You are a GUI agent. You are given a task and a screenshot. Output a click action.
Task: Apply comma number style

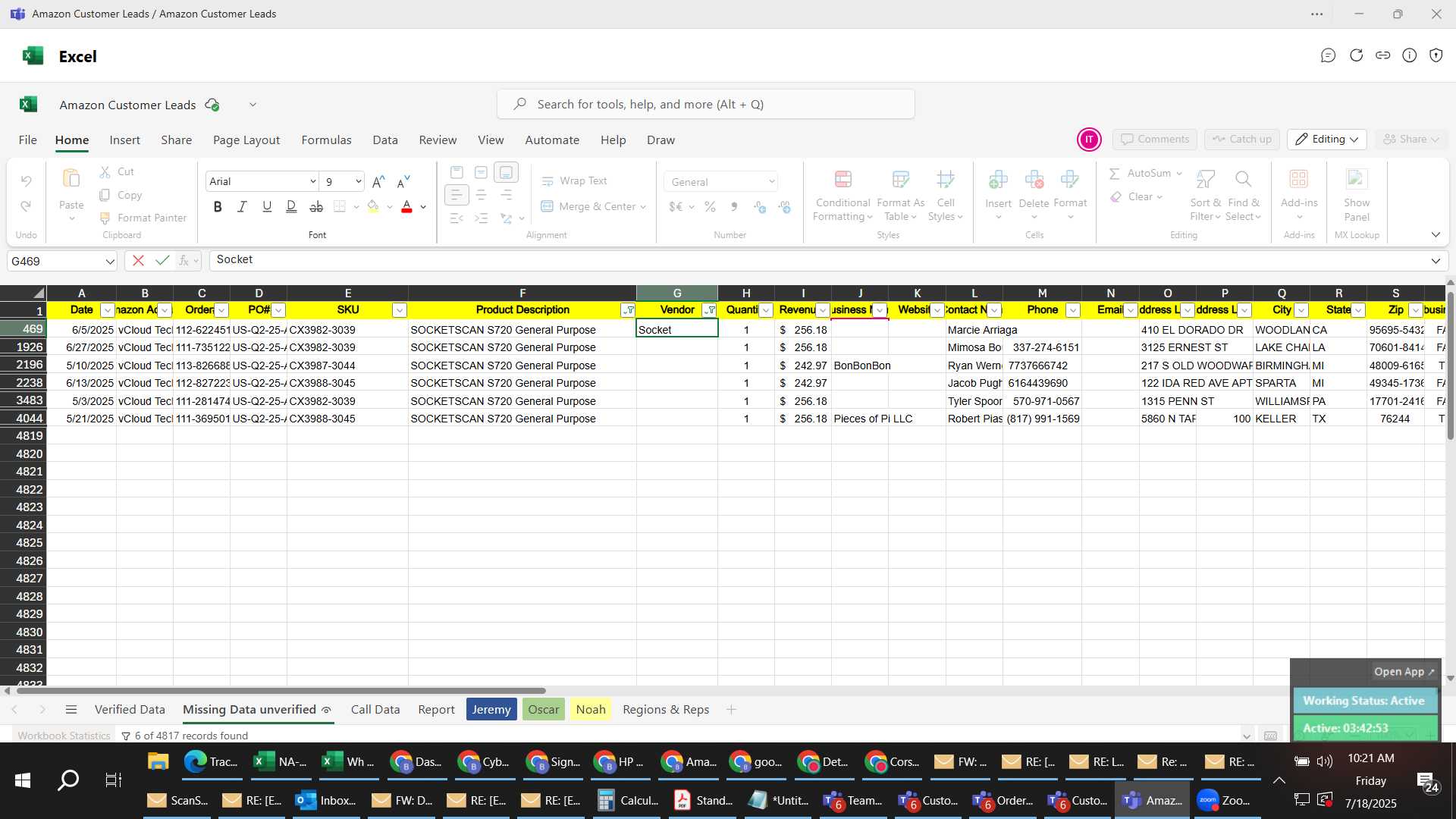click(x=734, y=206)
